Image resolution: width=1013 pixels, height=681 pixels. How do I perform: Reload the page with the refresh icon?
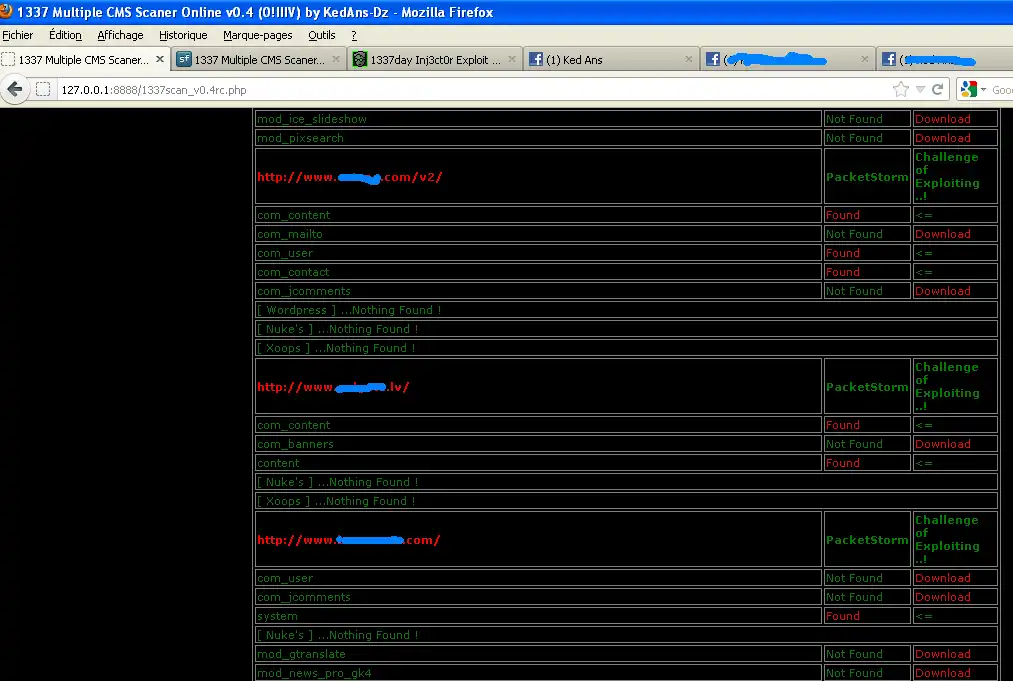point(937,90)
